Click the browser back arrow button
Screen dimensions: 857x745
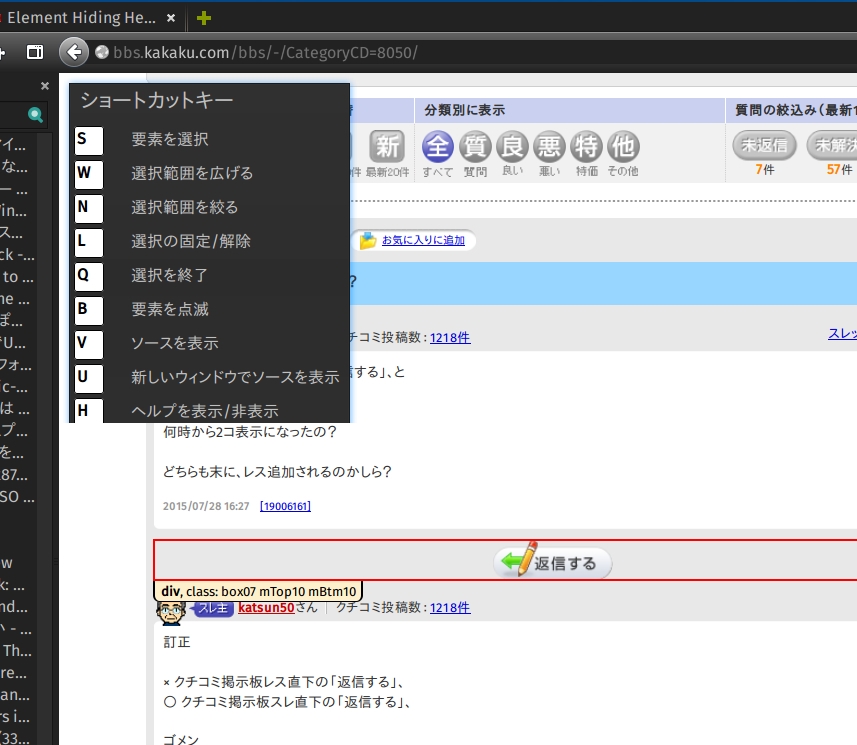tap(73, 52)
